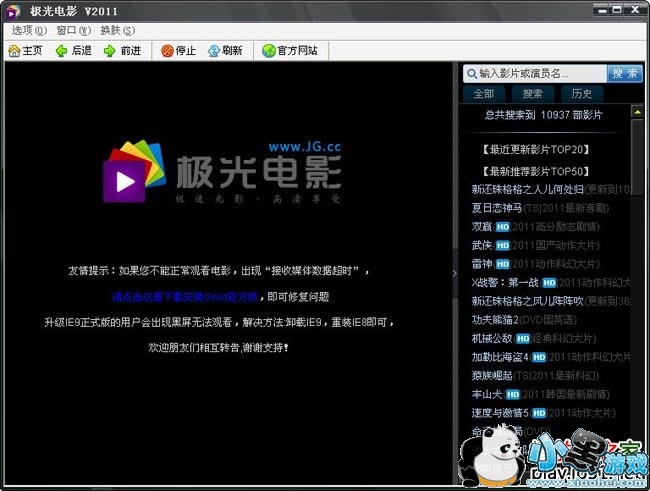Switch to the 搜索 tab
650x491 pixels.
533,94
